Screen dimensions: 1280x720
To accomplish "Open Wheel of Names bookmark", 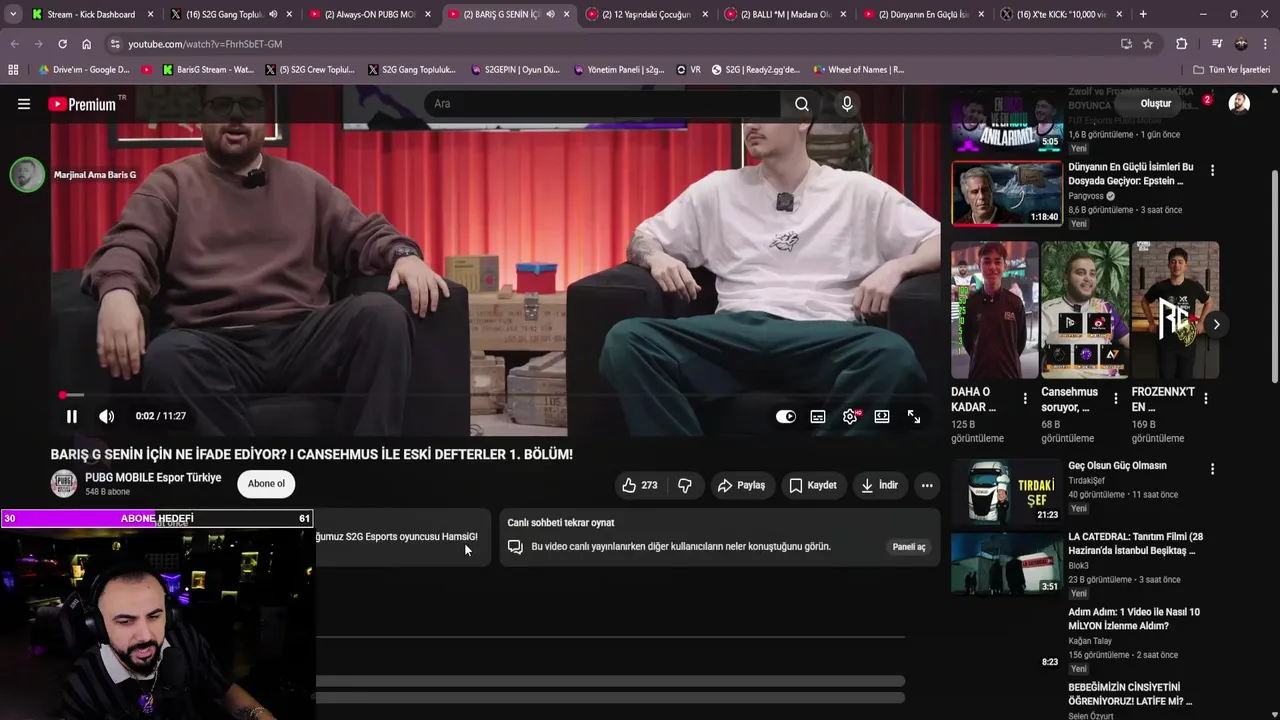I will click(x=858, y=70).
